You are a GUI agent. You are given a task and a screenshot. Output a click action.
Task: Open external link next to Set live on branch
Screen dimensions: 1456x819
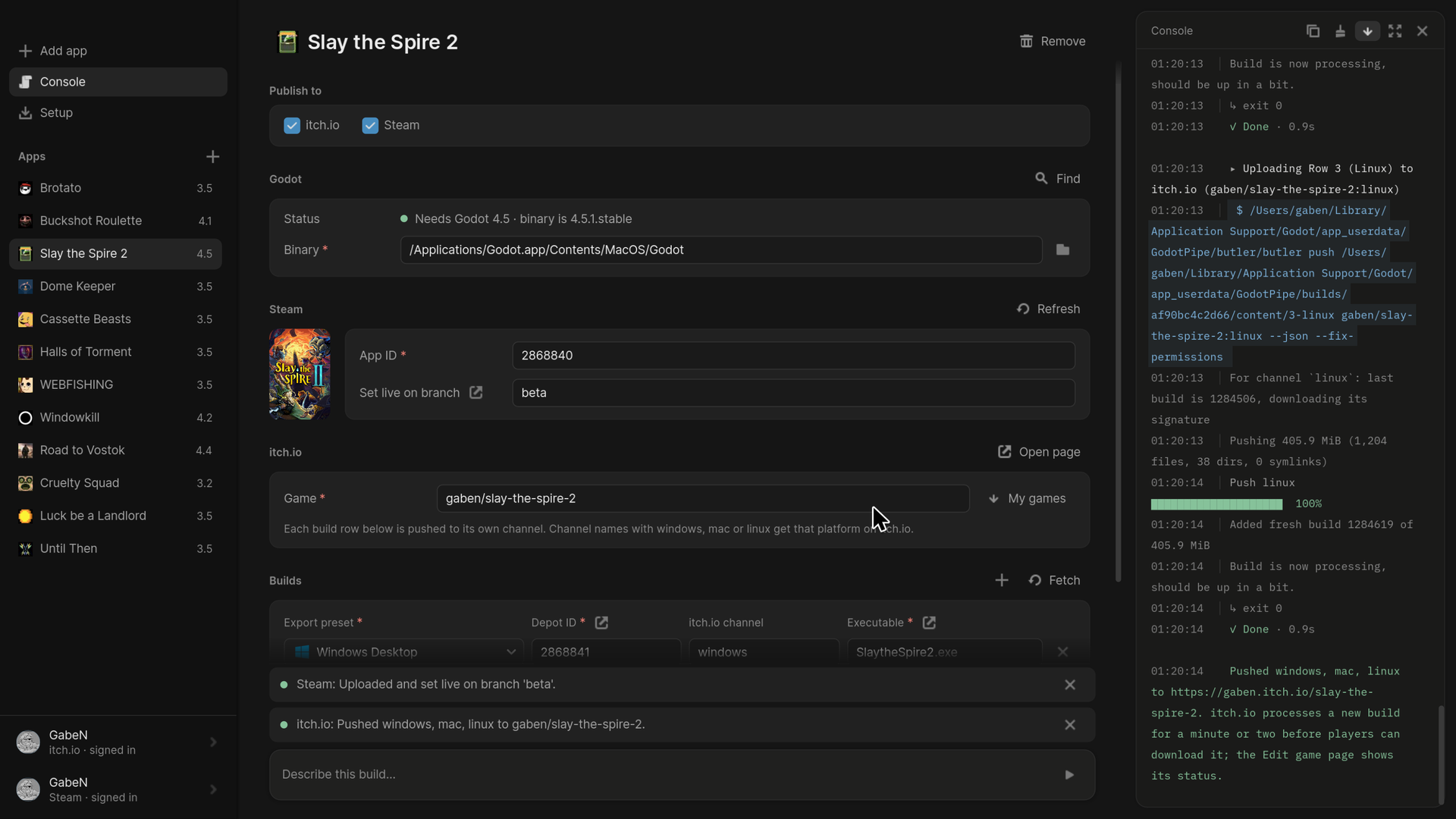click(475, 393)
